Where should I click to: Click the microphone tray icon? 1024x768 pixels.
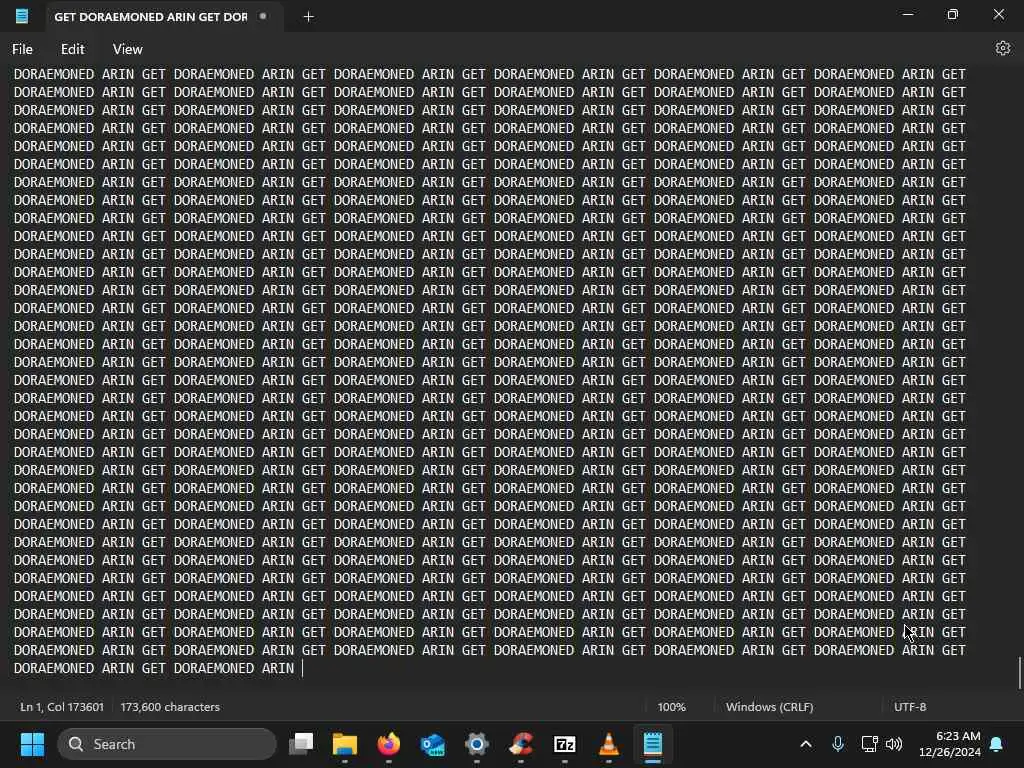(x=838, y=744)
